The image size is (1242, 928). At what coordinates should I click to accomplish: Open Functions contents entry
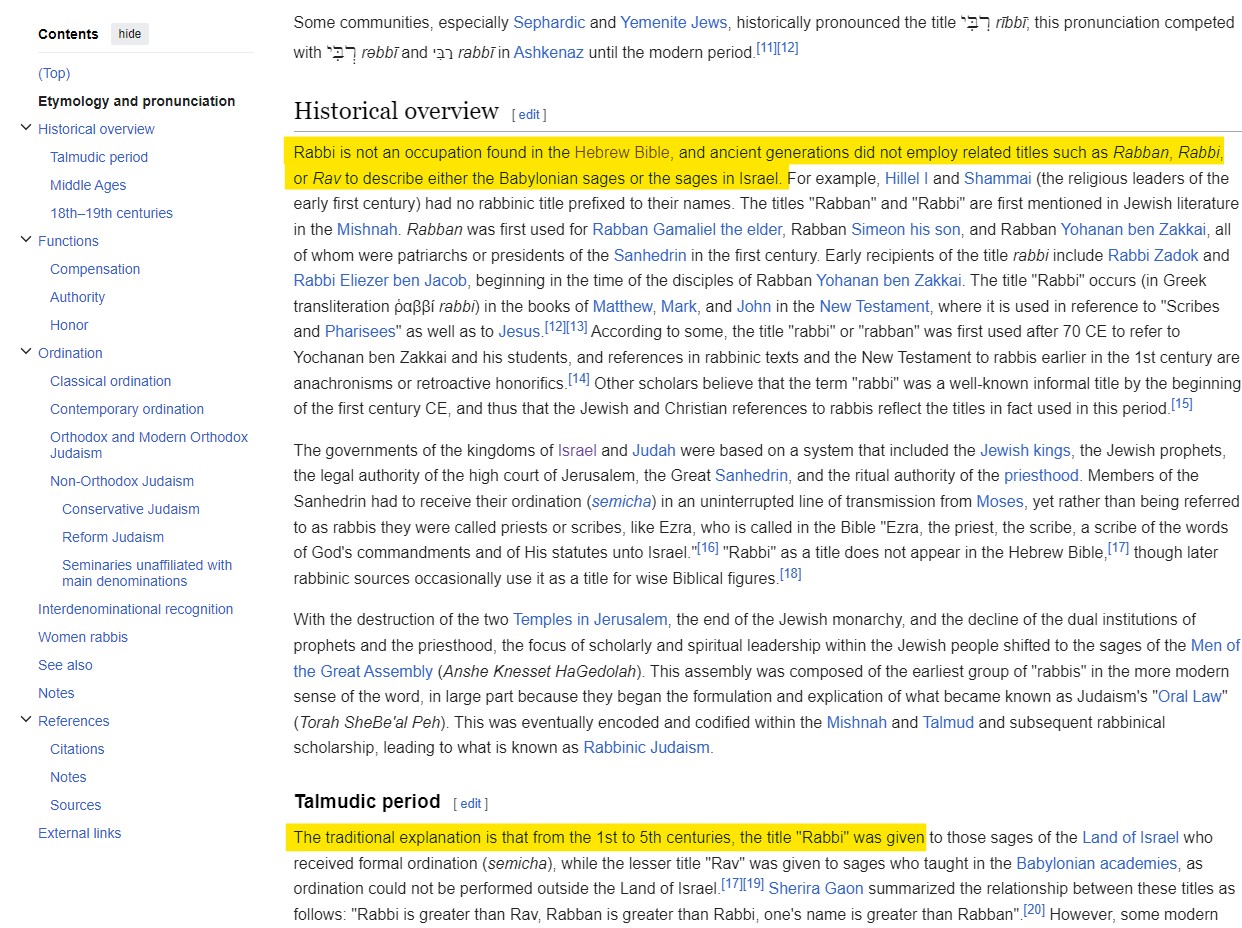68,241
